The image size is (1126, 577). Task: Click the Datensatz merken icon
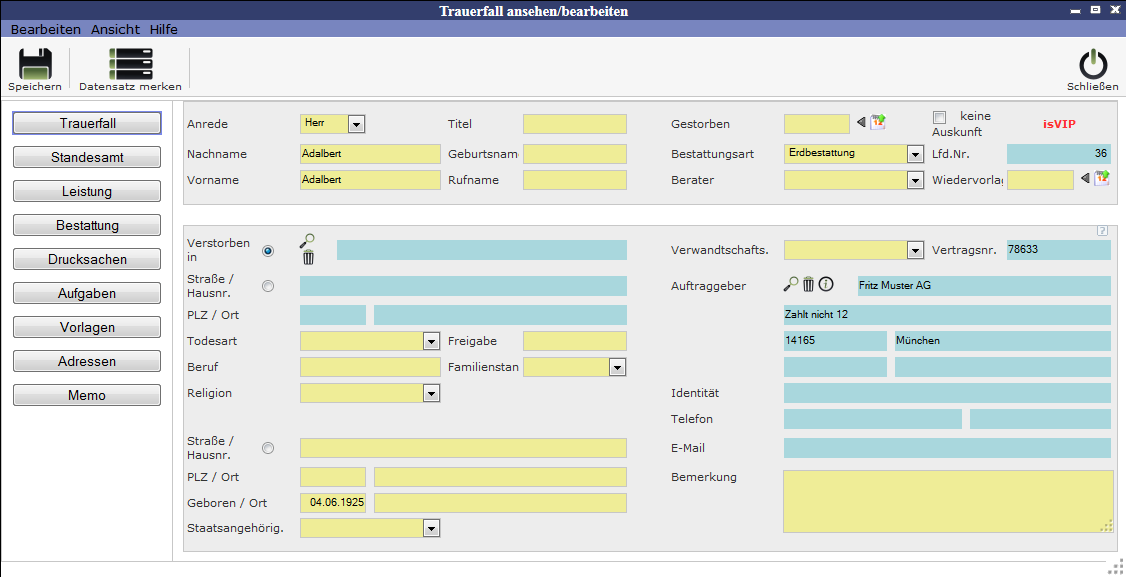click(x=130, y=65)
